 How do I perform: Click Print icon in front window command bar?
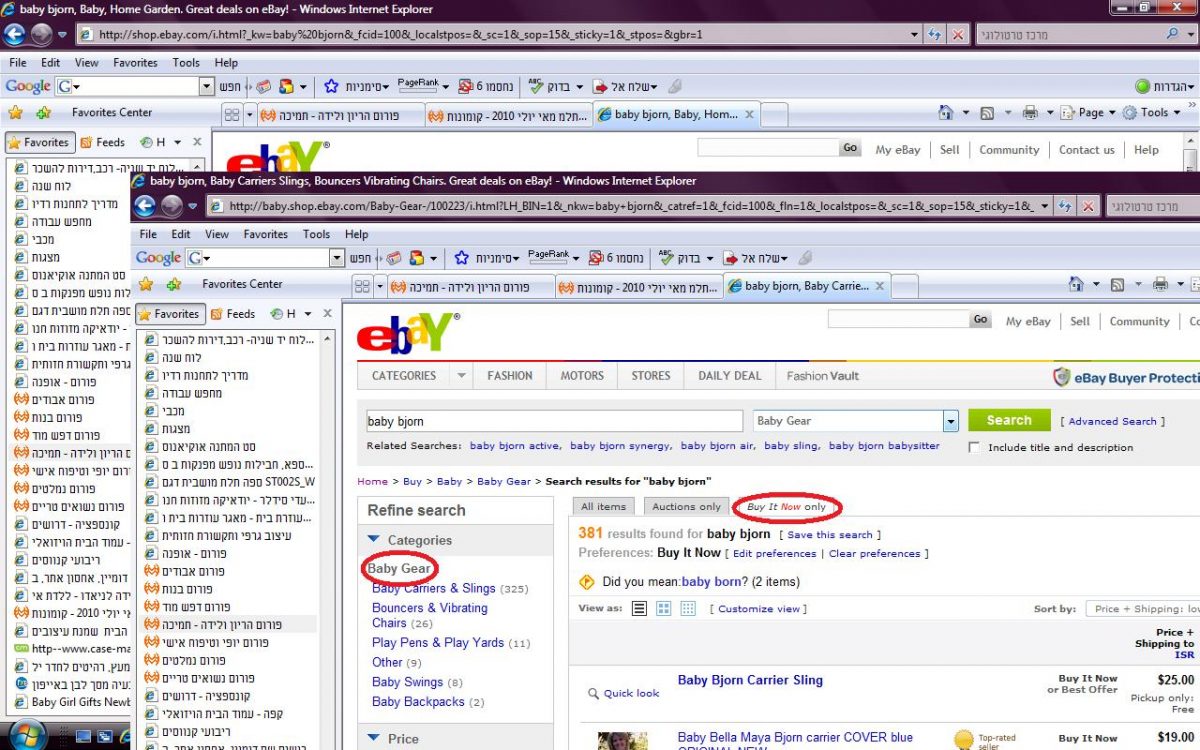[x=1160, y=285]
